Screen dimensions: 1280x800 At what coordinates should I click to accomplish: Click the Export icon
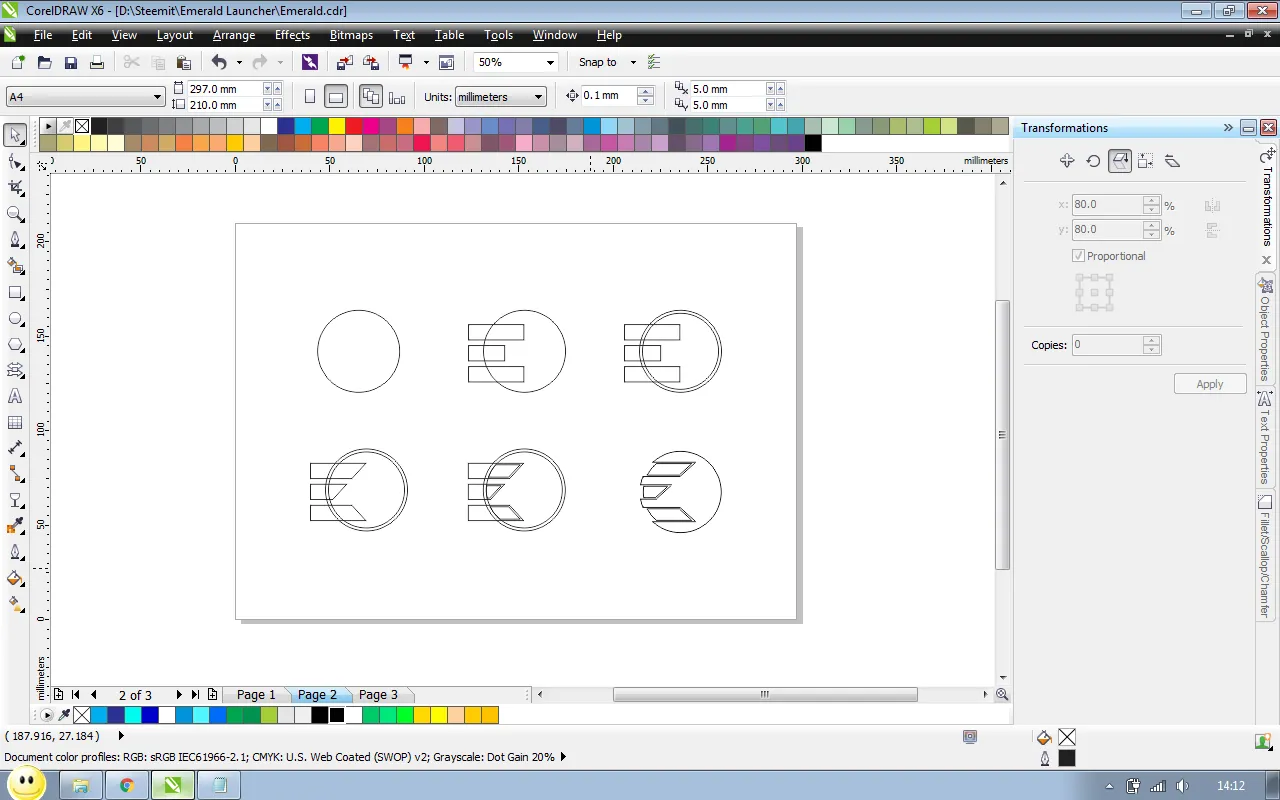pyautogui.click(x=371, y=62)
